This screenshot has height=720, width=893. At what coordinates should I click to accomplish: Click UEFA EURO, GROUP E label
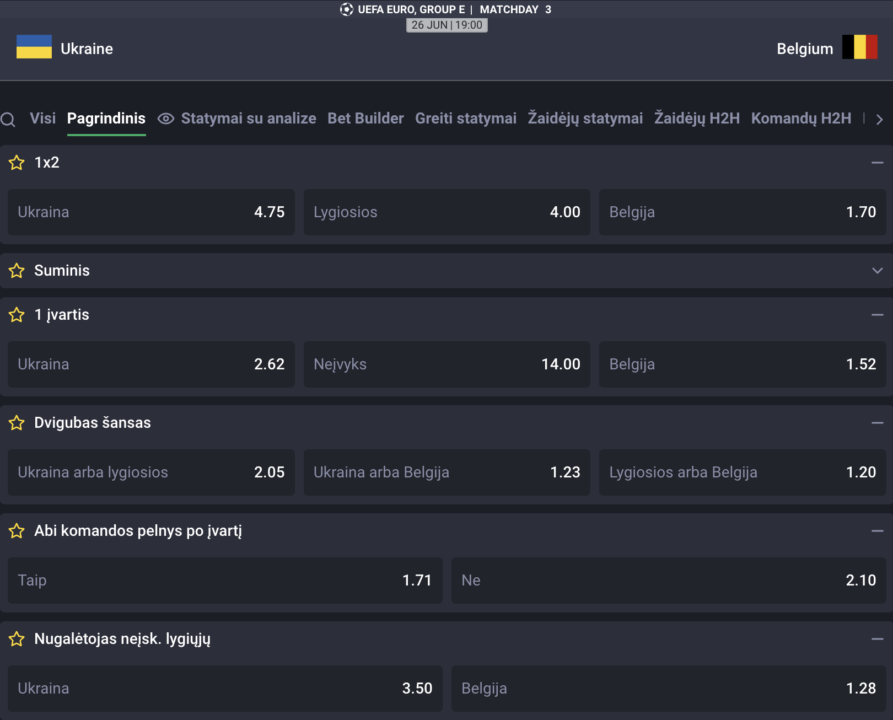pyautogui.click(x=411, y=9)
